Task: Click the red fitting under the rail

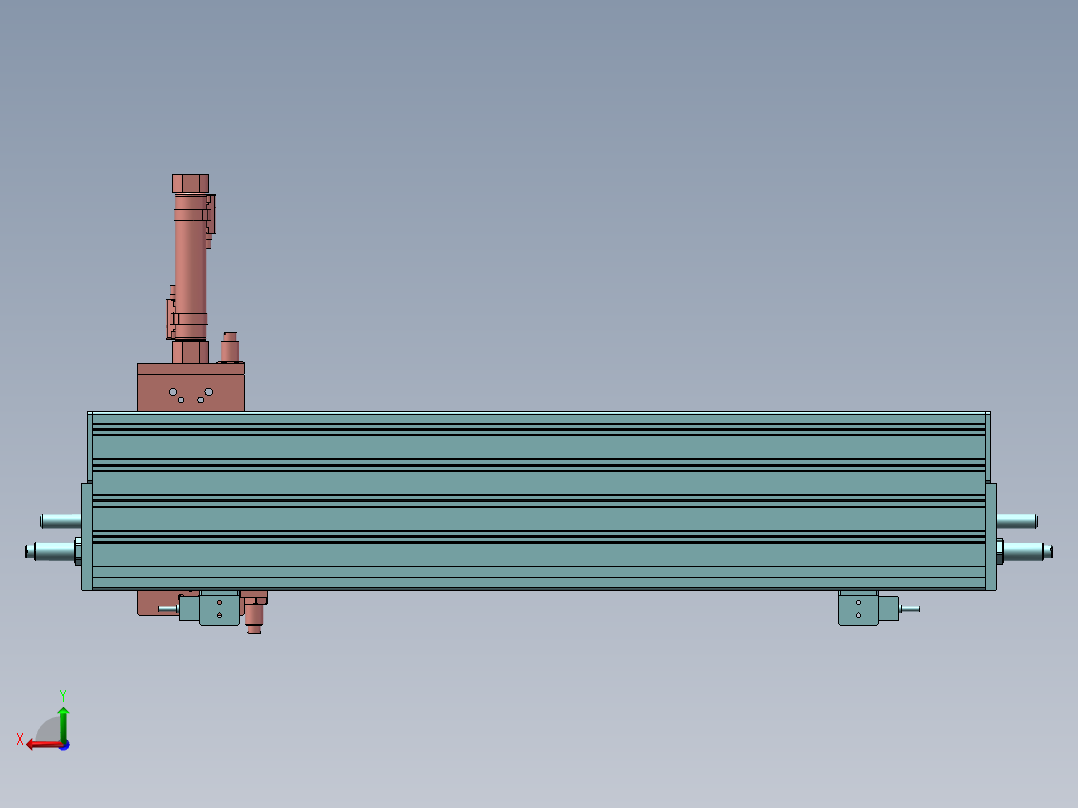Action: pos(254,614)
